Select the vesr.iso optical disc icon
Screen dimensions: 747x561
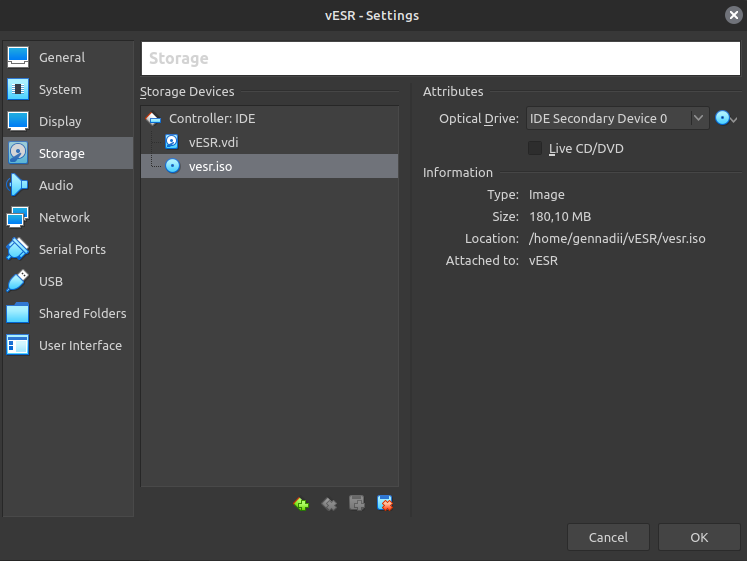[172, 166]
